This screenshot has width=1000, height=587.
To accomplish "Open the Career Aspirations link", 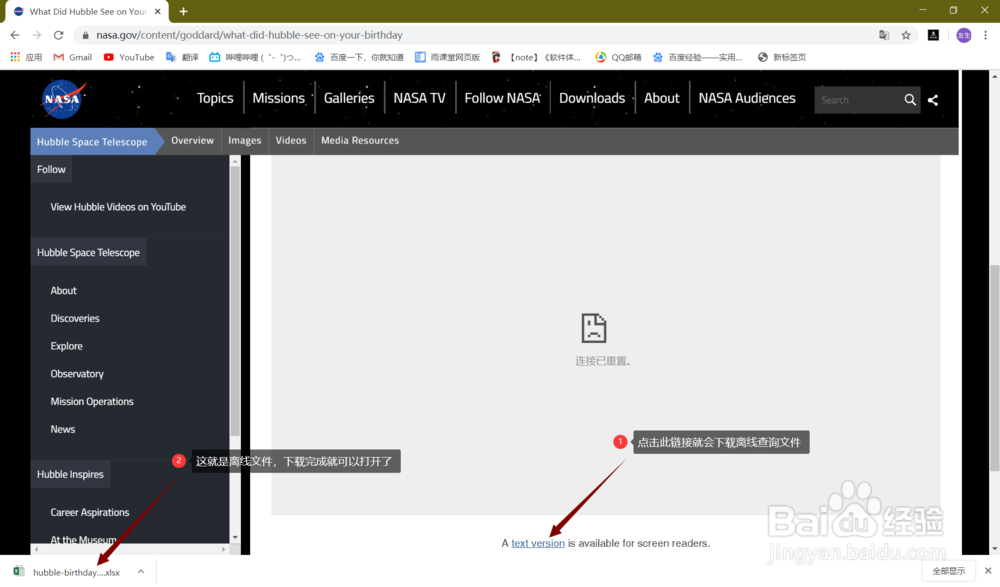I will [x=89, y=512].
